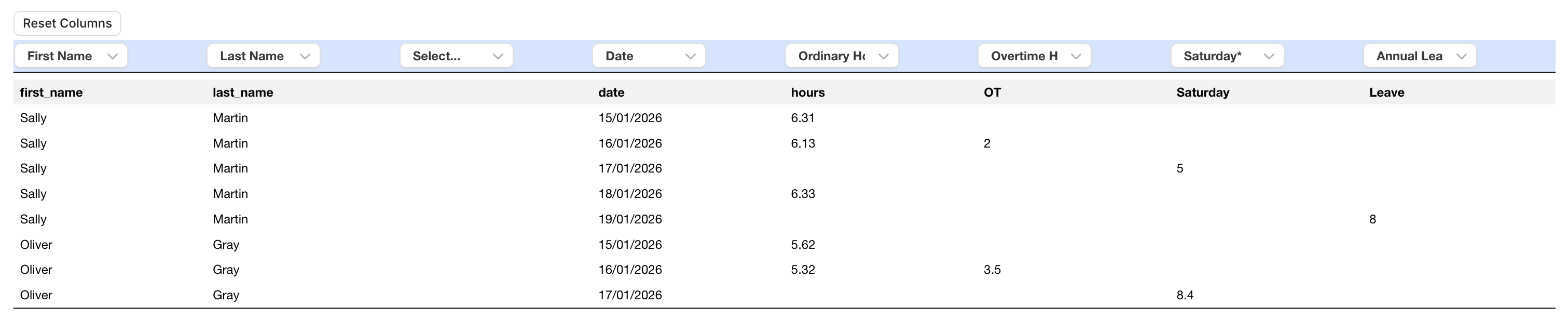The image size is (1568, 318).
Task: Click the Leave value 8 cell
Action: (x=1372, y=219)
